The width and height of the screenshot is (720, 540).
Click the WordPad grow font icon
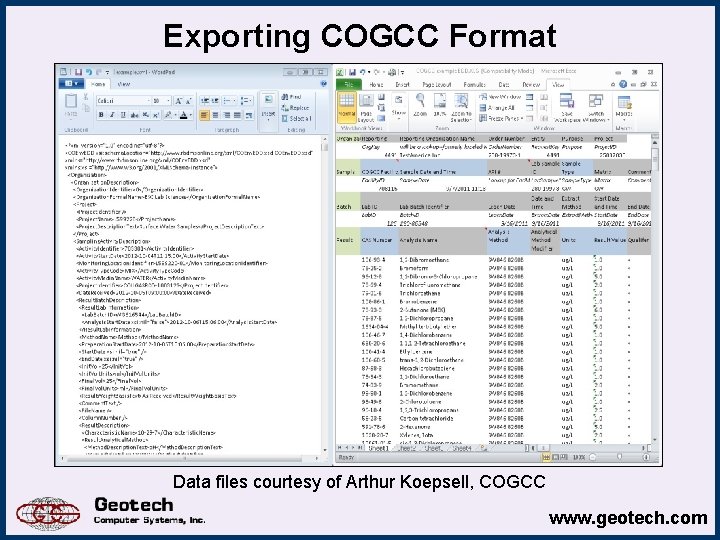tap(179, 101)
